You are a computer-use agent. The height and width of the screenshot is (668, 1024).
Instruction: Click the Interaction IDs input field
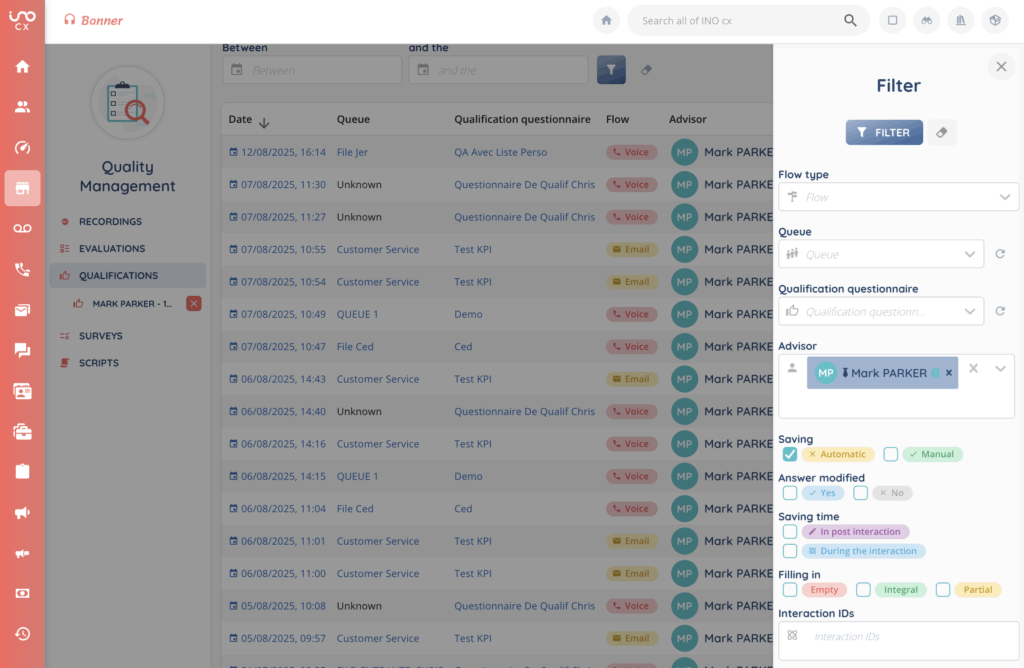910,636
